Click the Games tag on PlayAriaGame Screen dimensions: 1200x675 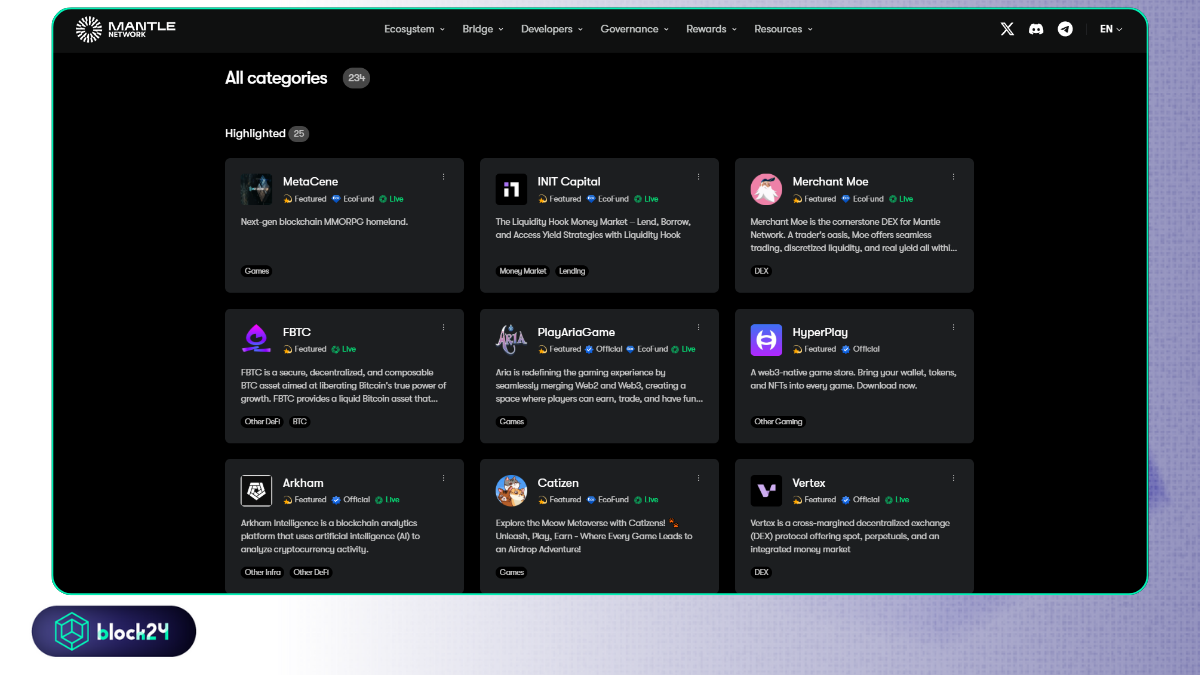pyautogui.click(x=512, y=422)
